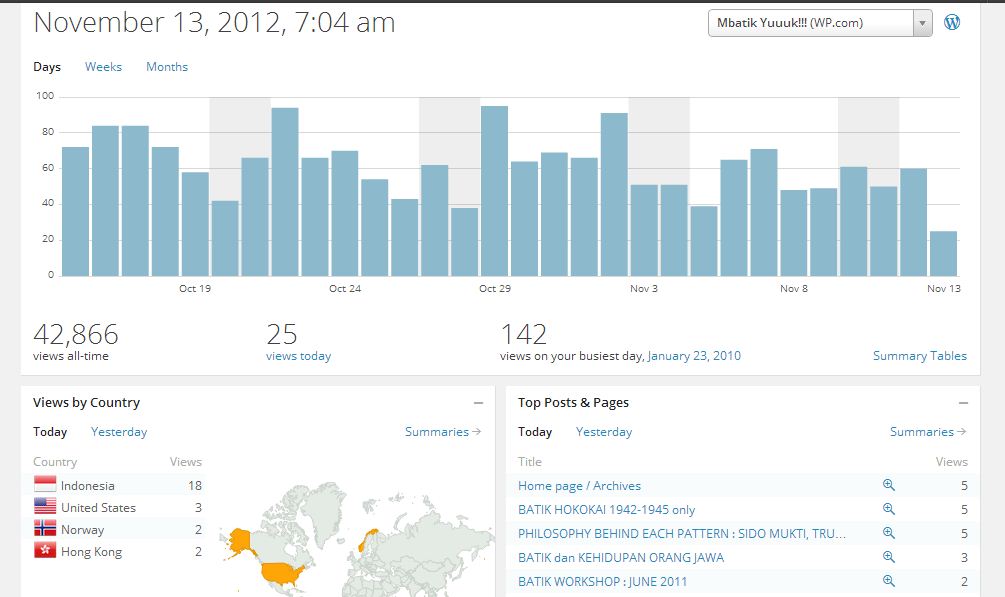Open the Mbatik Yuuuk!!! blog selector dropdown
1005x597 pixels.
pos(819,23)
